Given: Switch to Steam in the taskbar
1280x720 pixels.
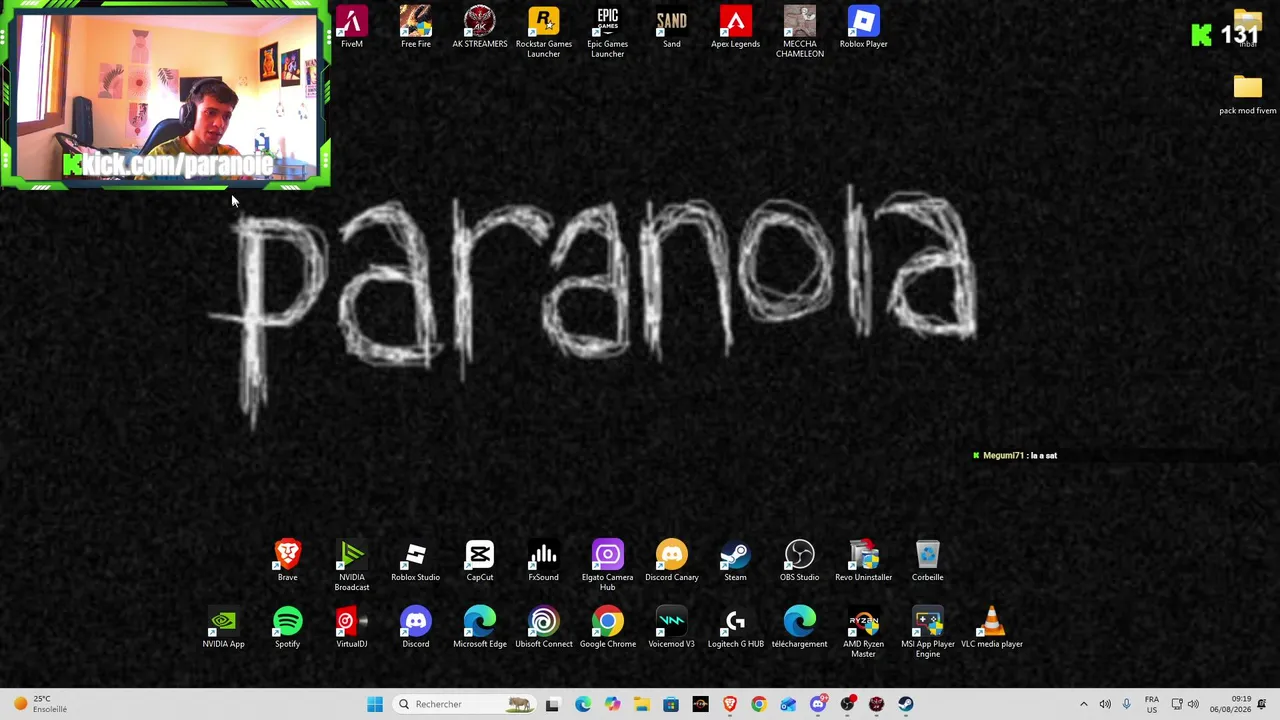Looking at the screenshot, I should click(x=906, y=704).
